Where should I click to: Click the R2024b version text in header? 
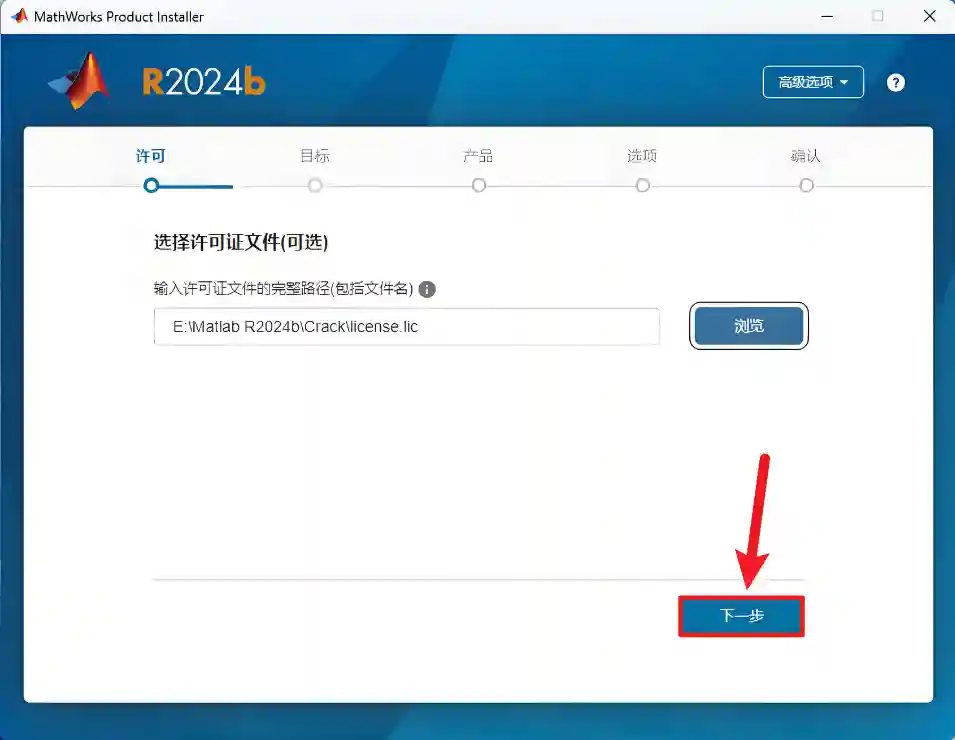pos(204,82)
